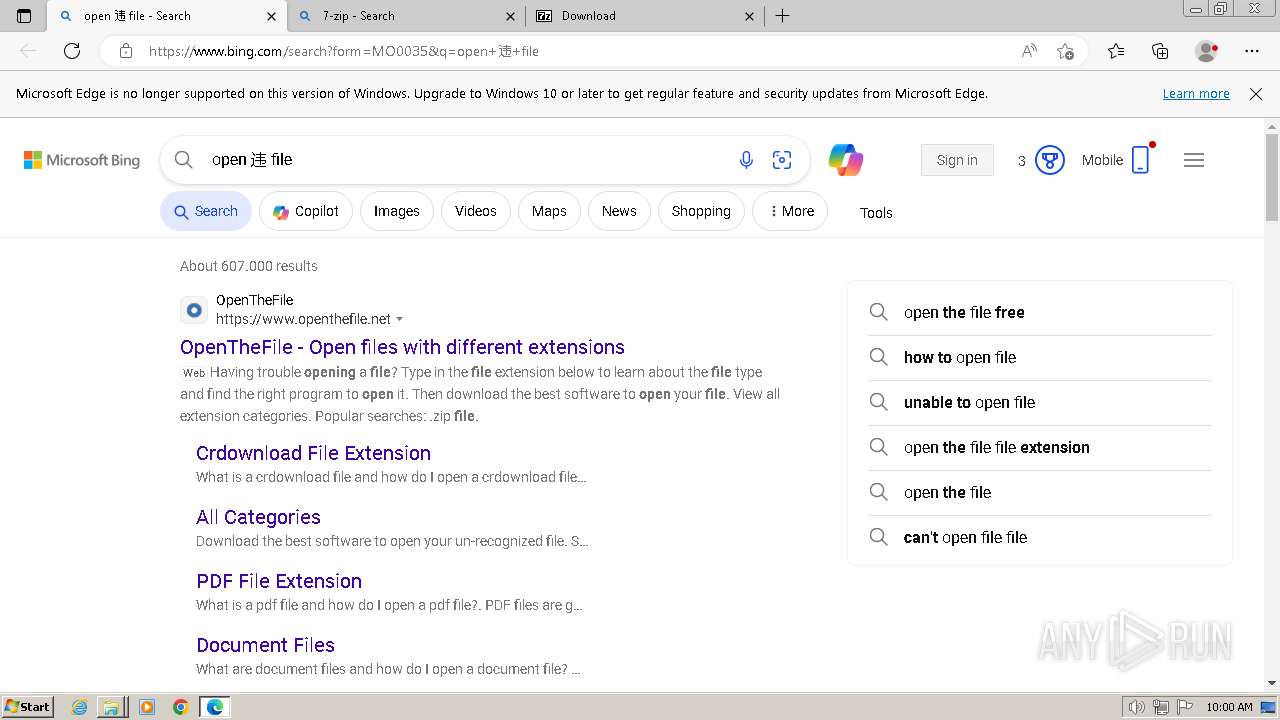The width and height of the screenshot is (1280, 720).
Task: Click the scrollbar down arrow
Action: point(1272,683)
